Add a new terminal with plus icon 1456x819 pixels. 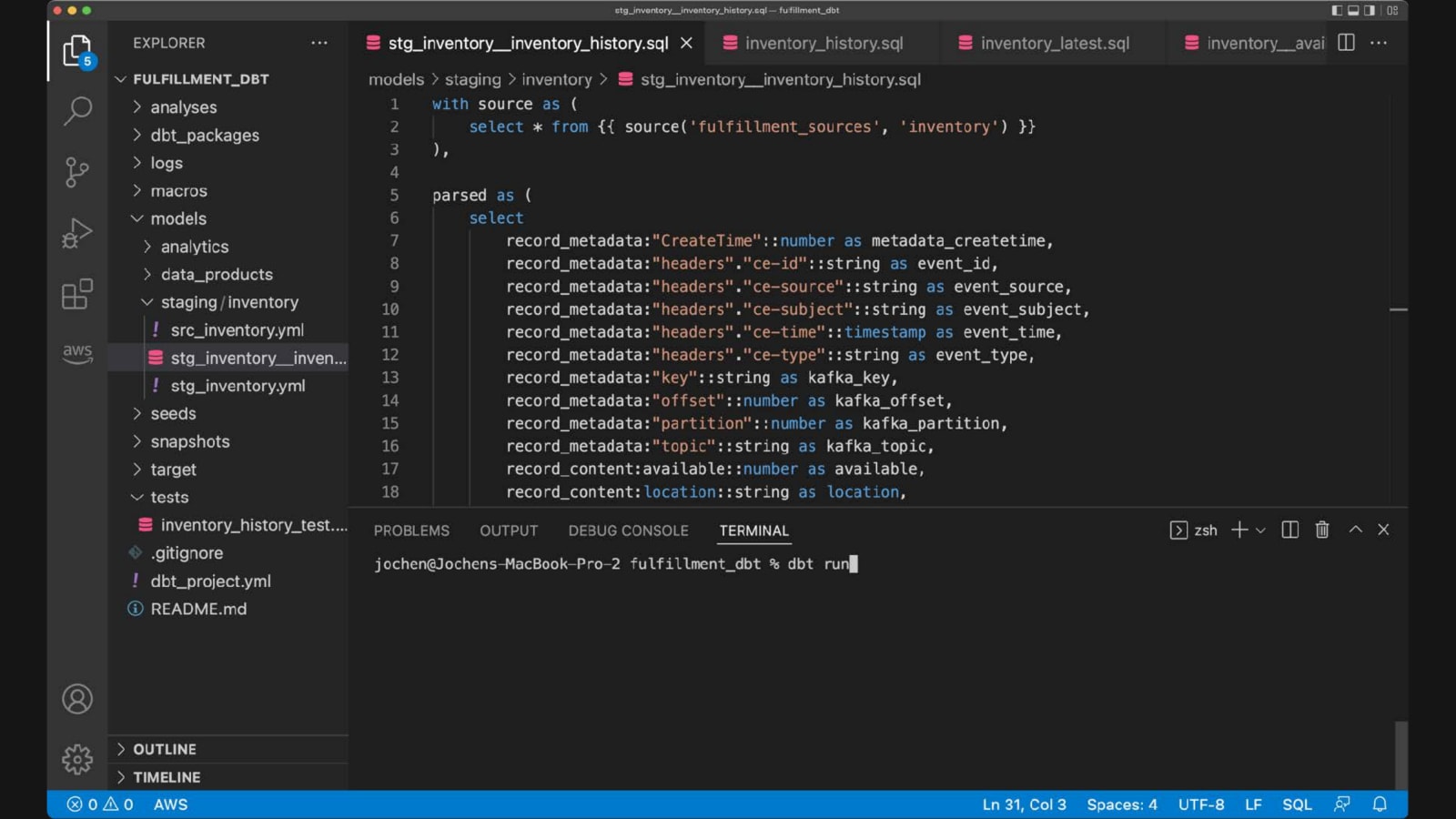coord(1239,530)
